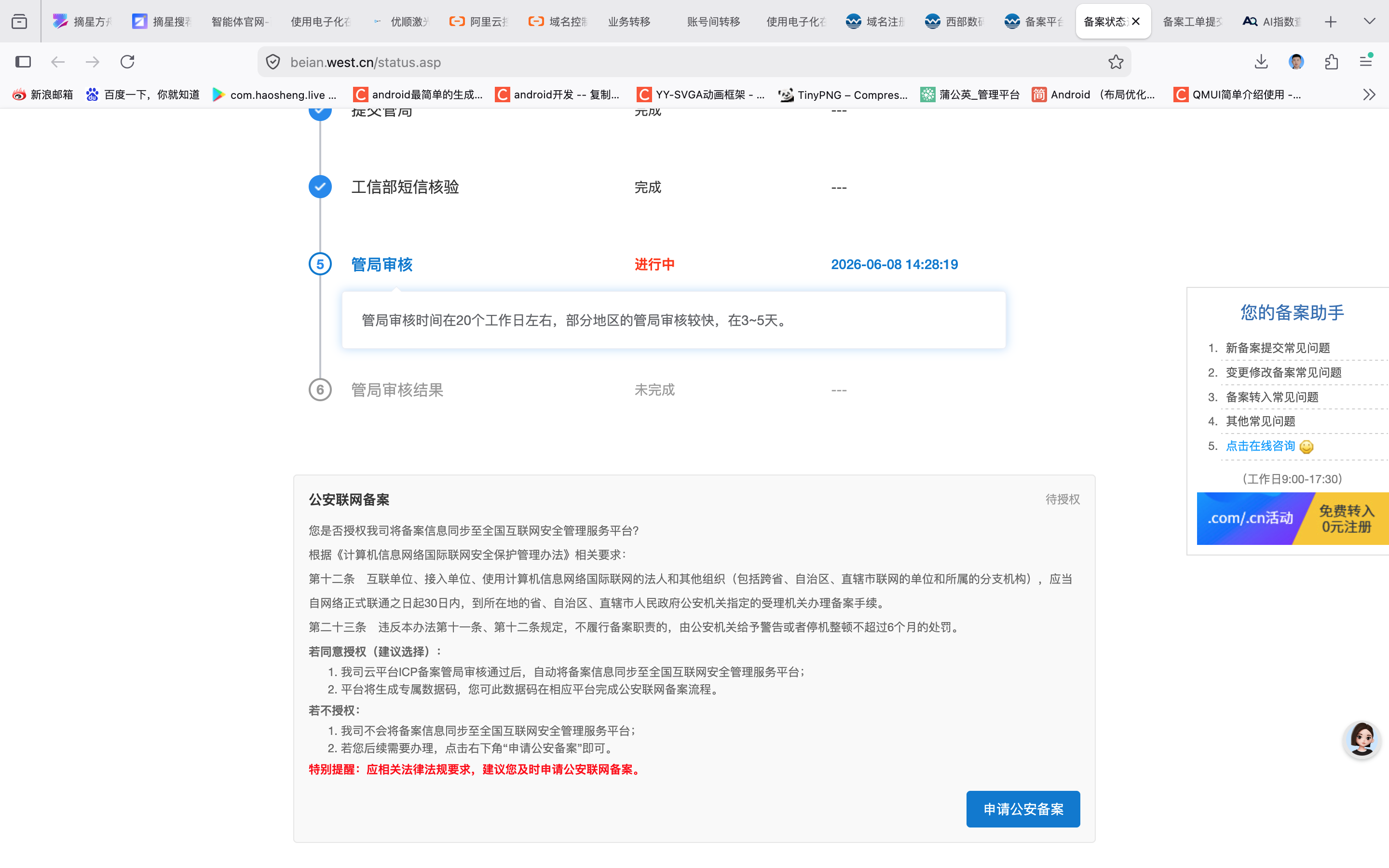Switch to the 优顺激光 tab

(401, 22)
